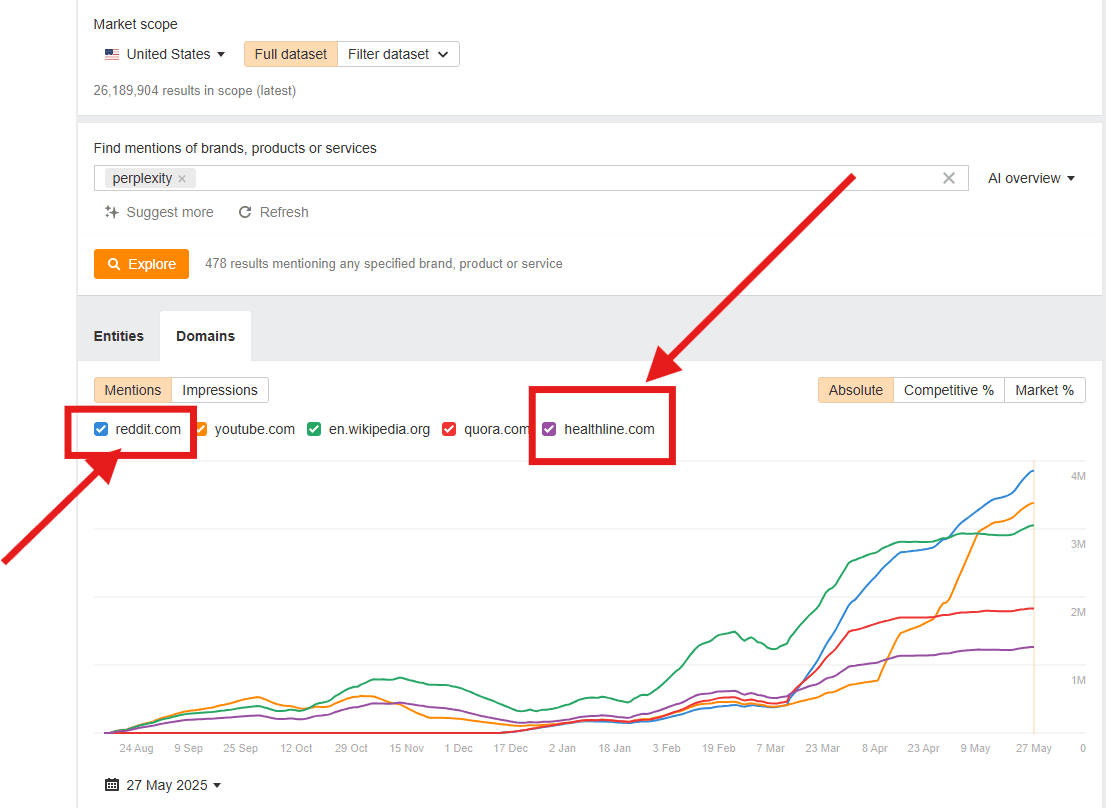The height and width of the screenshot is (808, 1106).
Task: Click the 478 results mentioning text
Action: click(384, 264)
